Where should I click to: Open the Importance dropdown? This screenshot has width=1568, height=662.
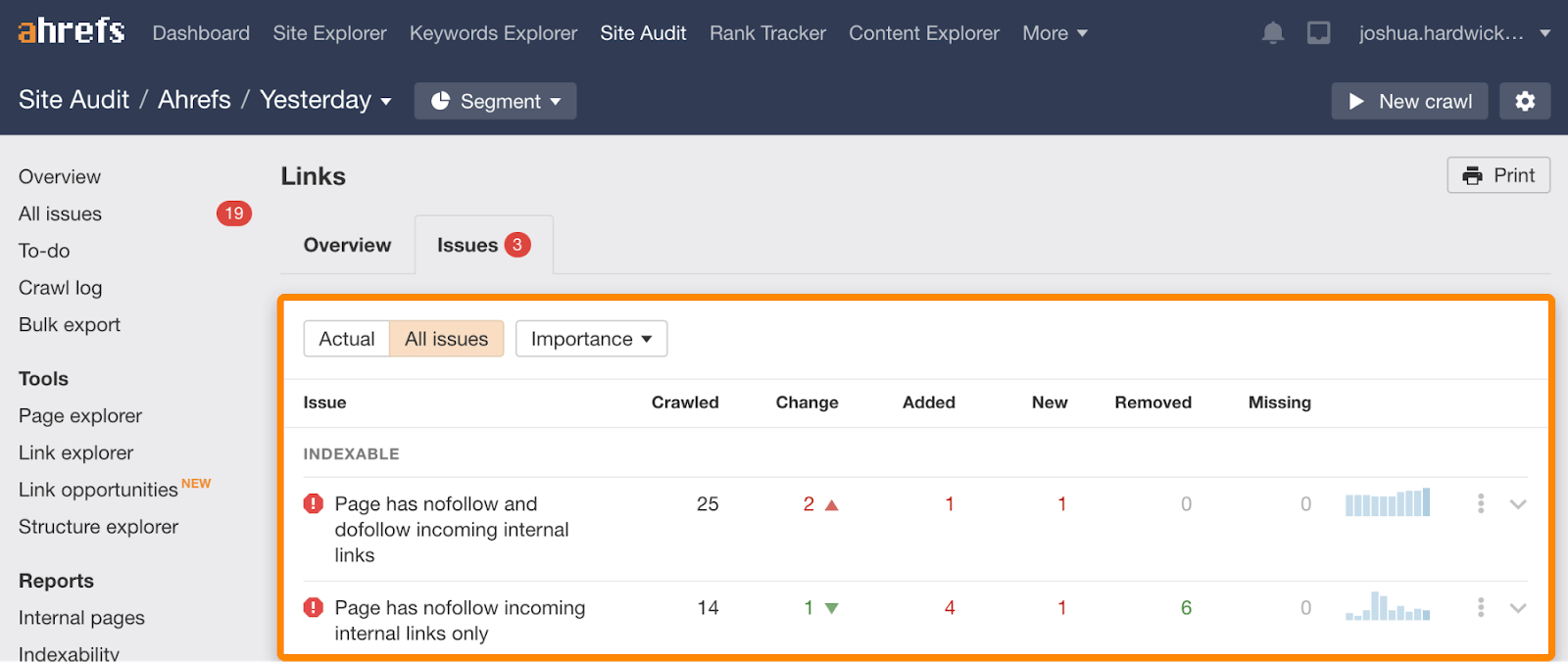coord(591,339)
